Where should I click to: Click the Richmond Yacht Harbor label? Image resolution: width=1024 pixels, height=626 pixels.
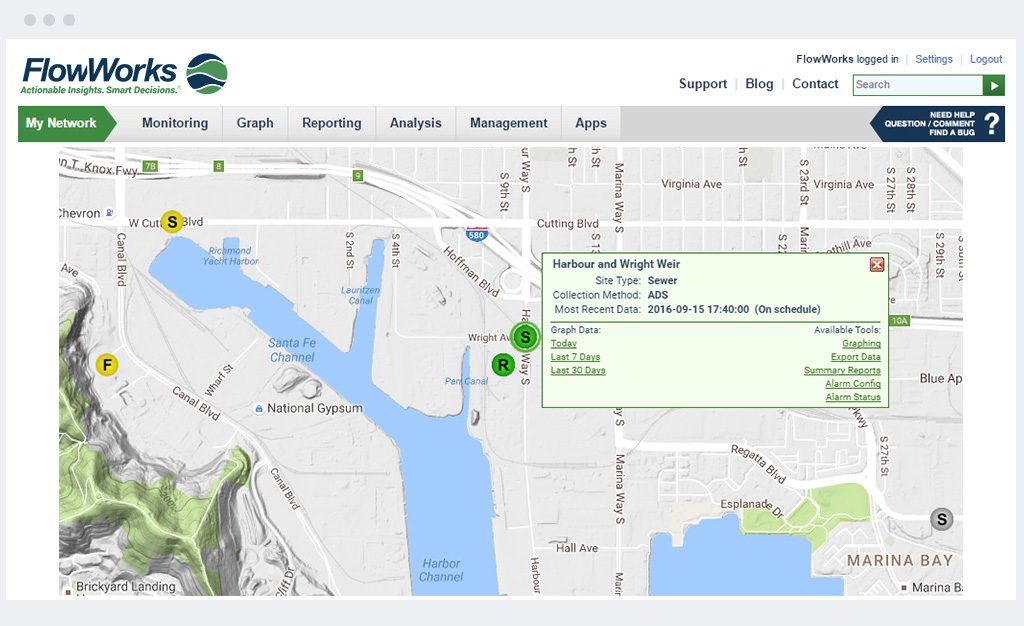230,256
